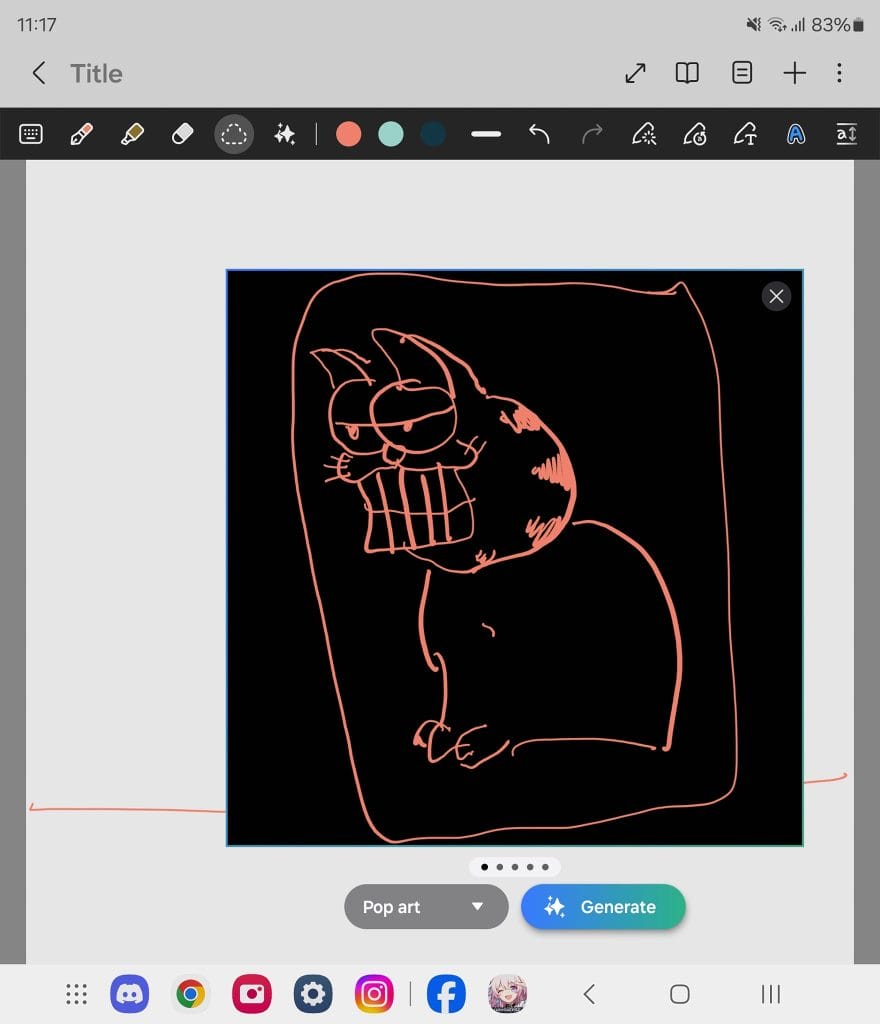The width and height of the screenshot is (880, 1024).
Task: Choose the coral color swatch
Action: click(348, 134)
